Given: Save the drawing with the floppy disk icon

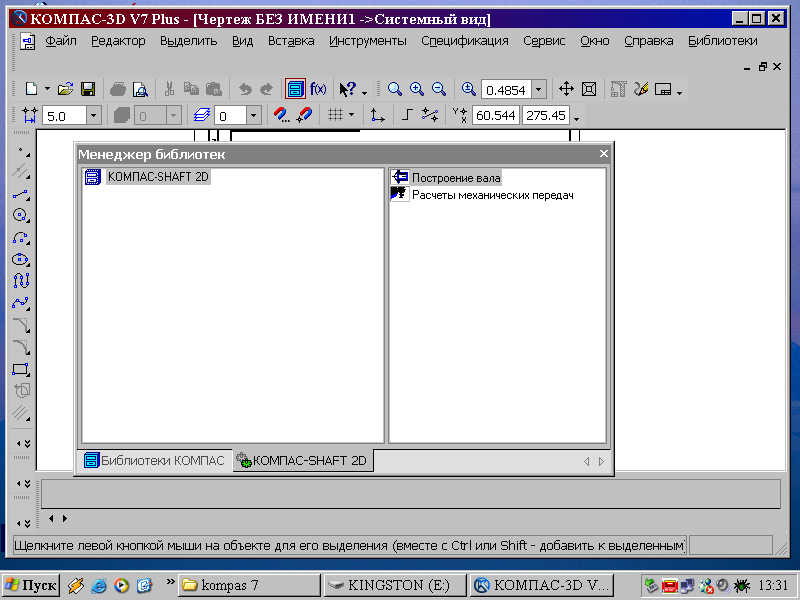Looking at the screenshot, I should 88,89.
